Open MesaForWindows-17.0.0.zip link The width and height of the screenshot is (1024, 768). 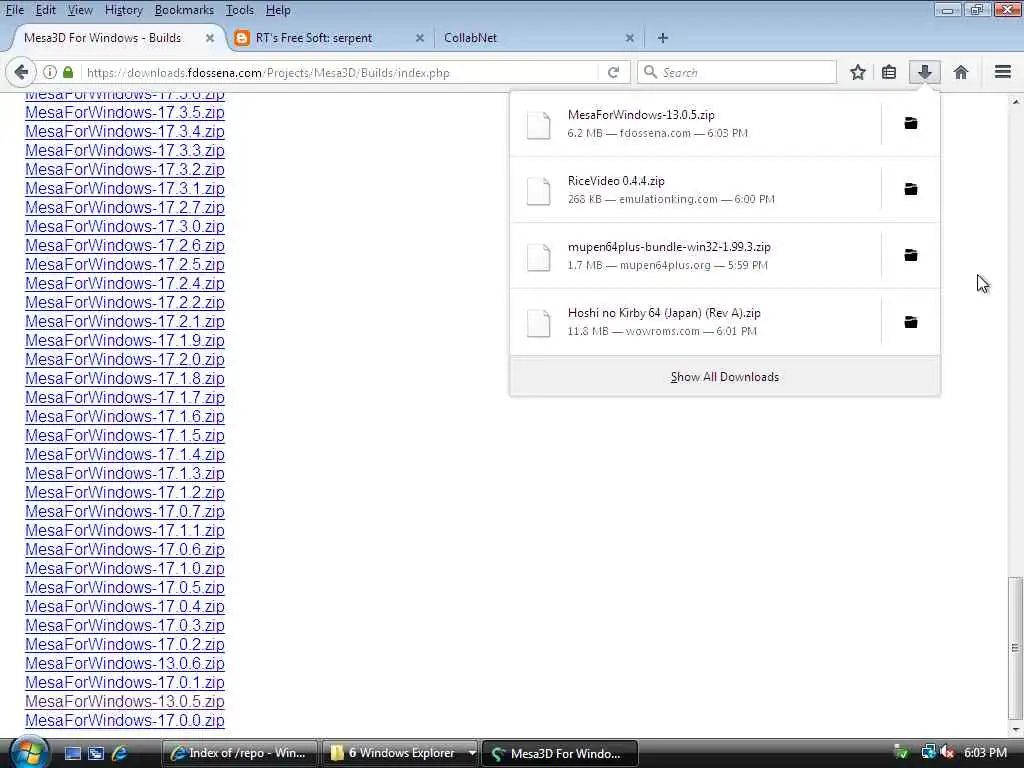(125, 720)
